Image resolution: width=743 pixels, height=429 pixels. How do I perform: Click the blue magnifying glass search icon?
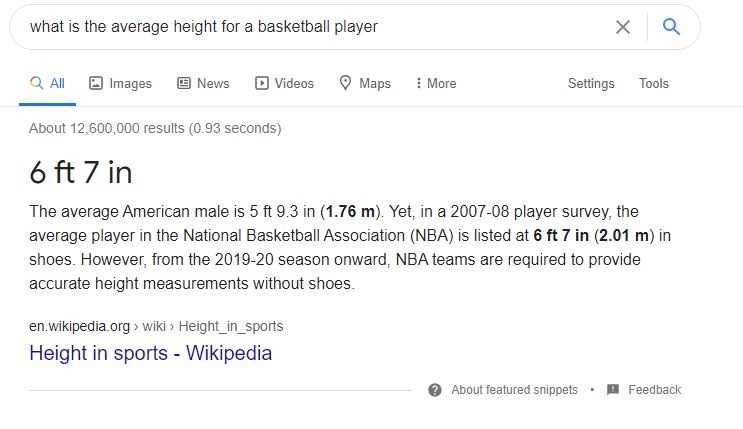click(x=671, y=27)
